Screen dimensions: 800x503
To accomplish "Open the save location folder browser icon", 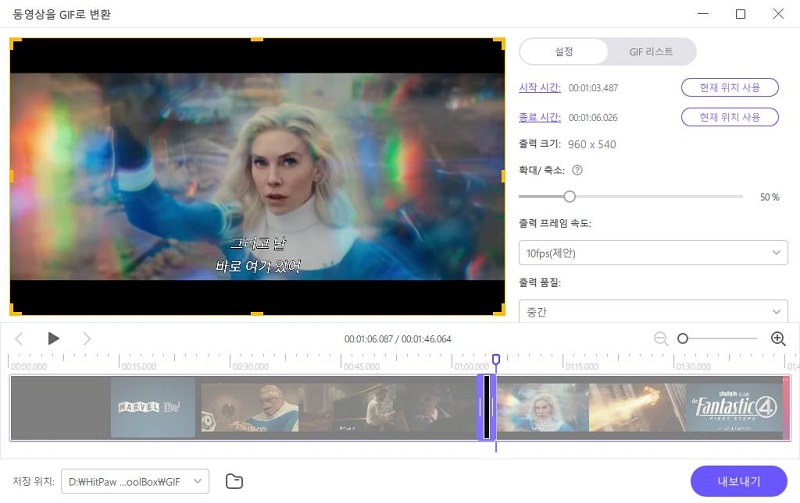I will pos(234,481).
